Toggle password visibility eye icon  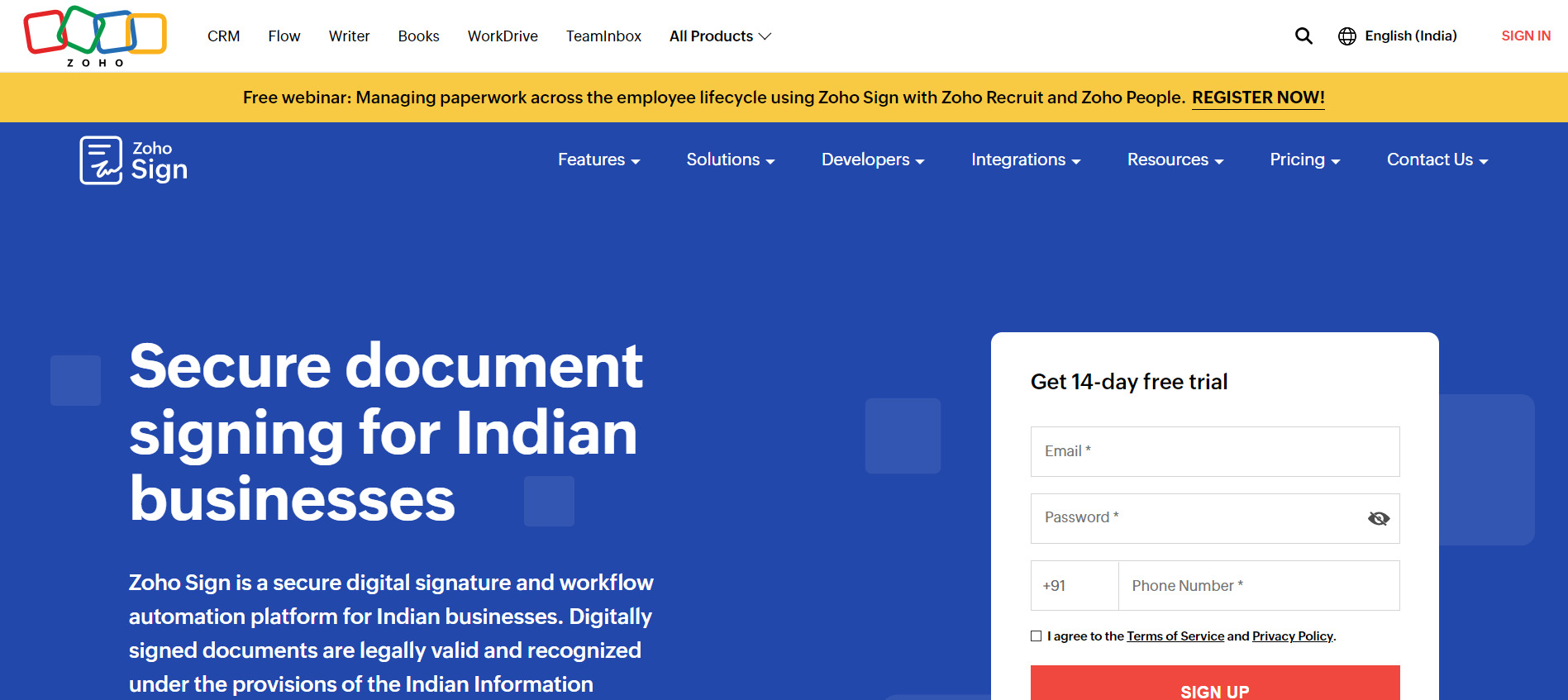tap(1378, 518)
